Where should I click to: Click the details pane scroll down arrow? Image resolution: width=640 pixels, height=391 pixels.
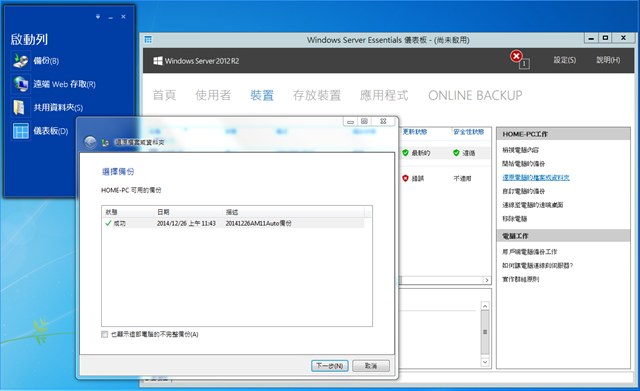click(485, 362)
